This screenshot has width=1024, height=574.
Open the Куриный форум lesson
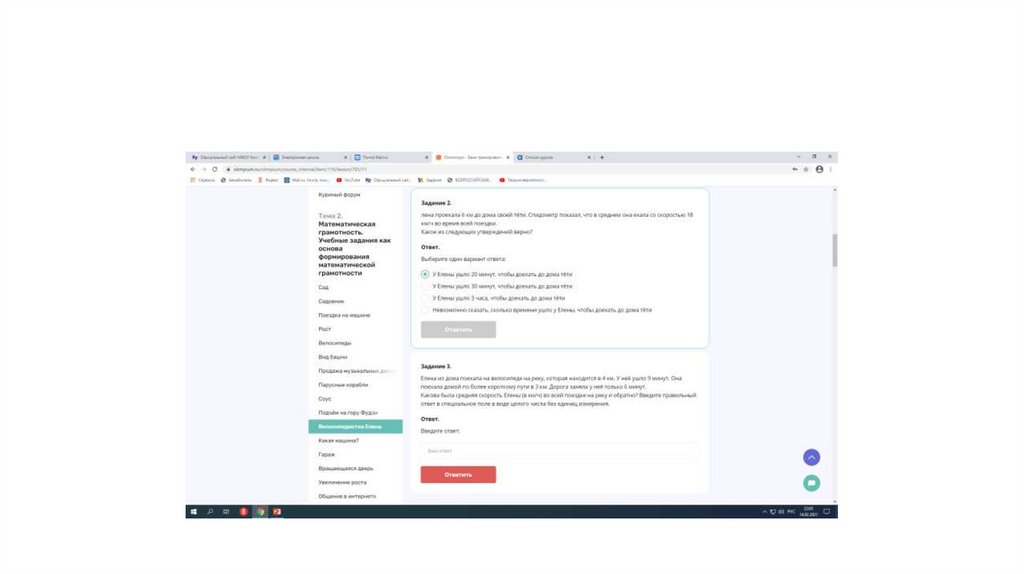click(x=339, y=195)
